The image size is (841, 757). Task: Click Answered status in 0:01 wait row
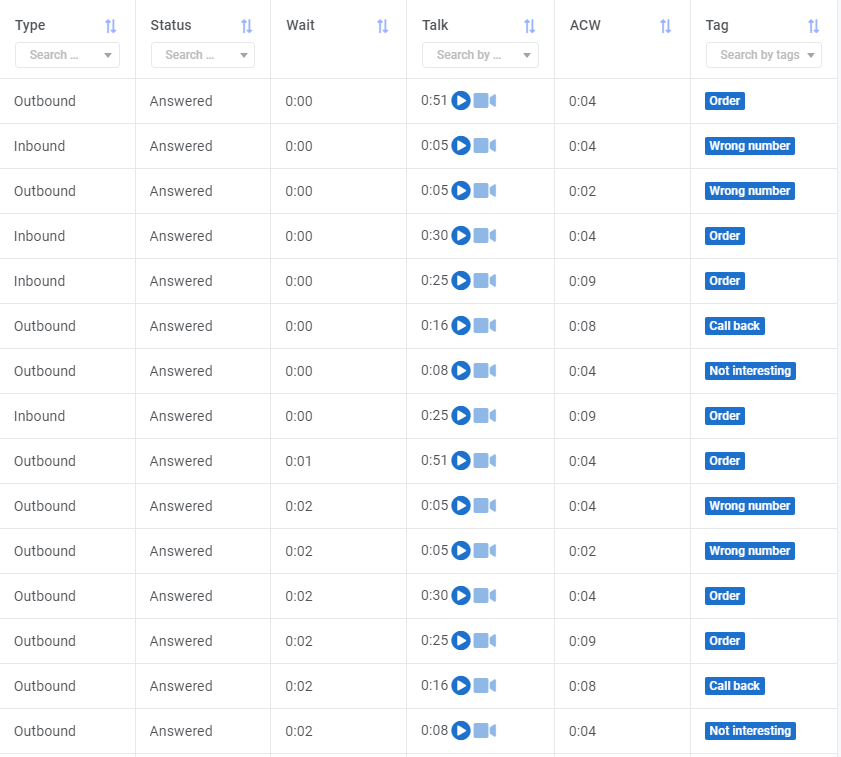pyautogui.click(x=181, y=461)
